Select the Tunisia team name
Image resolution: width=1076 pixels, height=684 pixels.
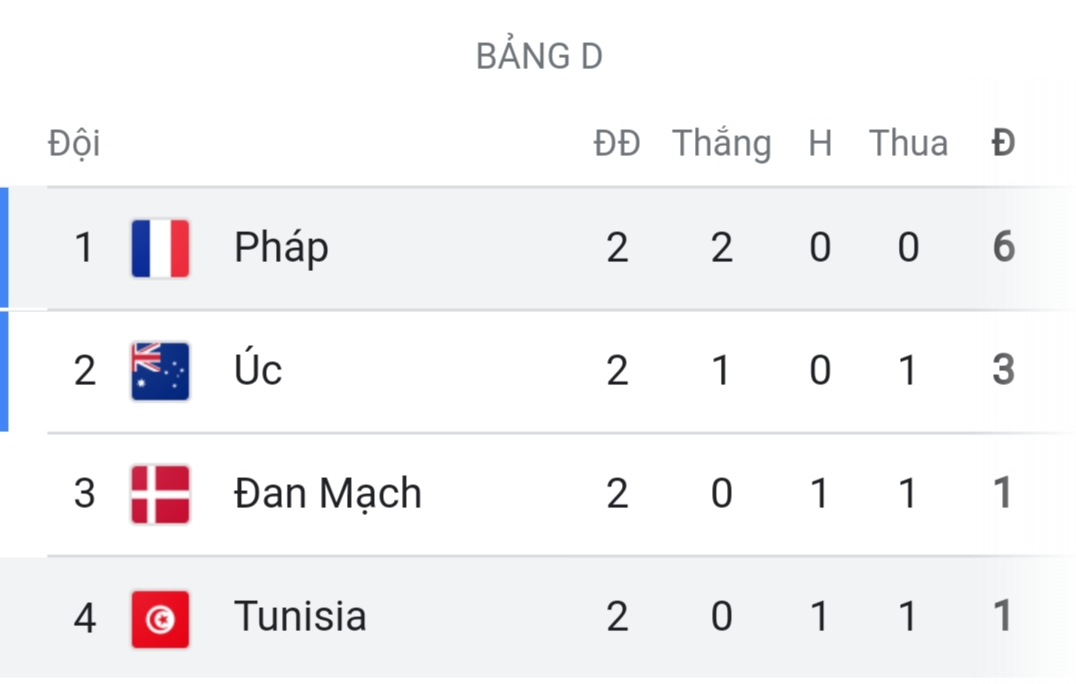click(300, 617)
